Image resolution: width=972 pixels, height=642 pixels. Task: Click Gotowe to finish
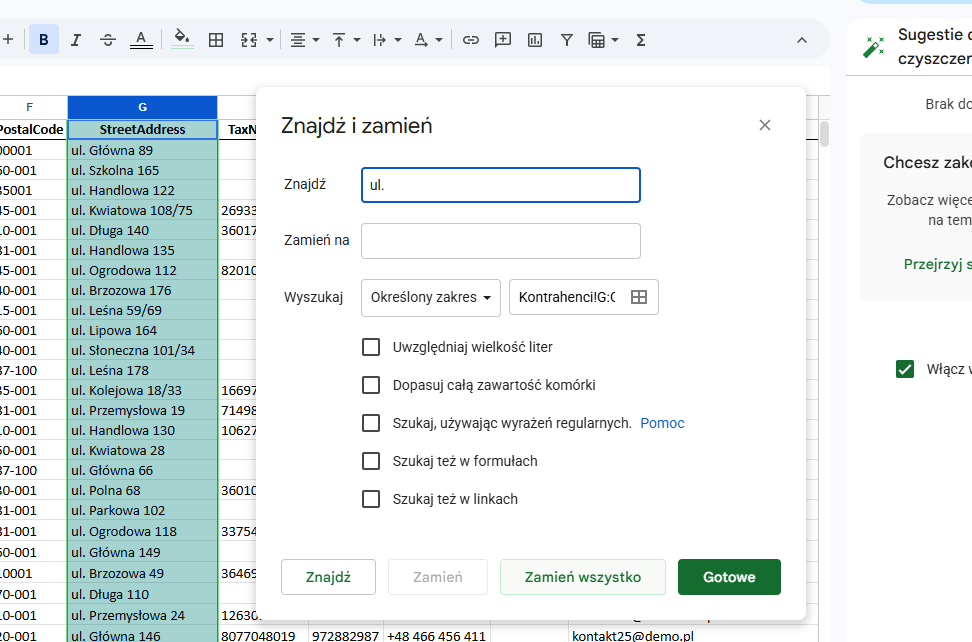[x=729, y=577]
